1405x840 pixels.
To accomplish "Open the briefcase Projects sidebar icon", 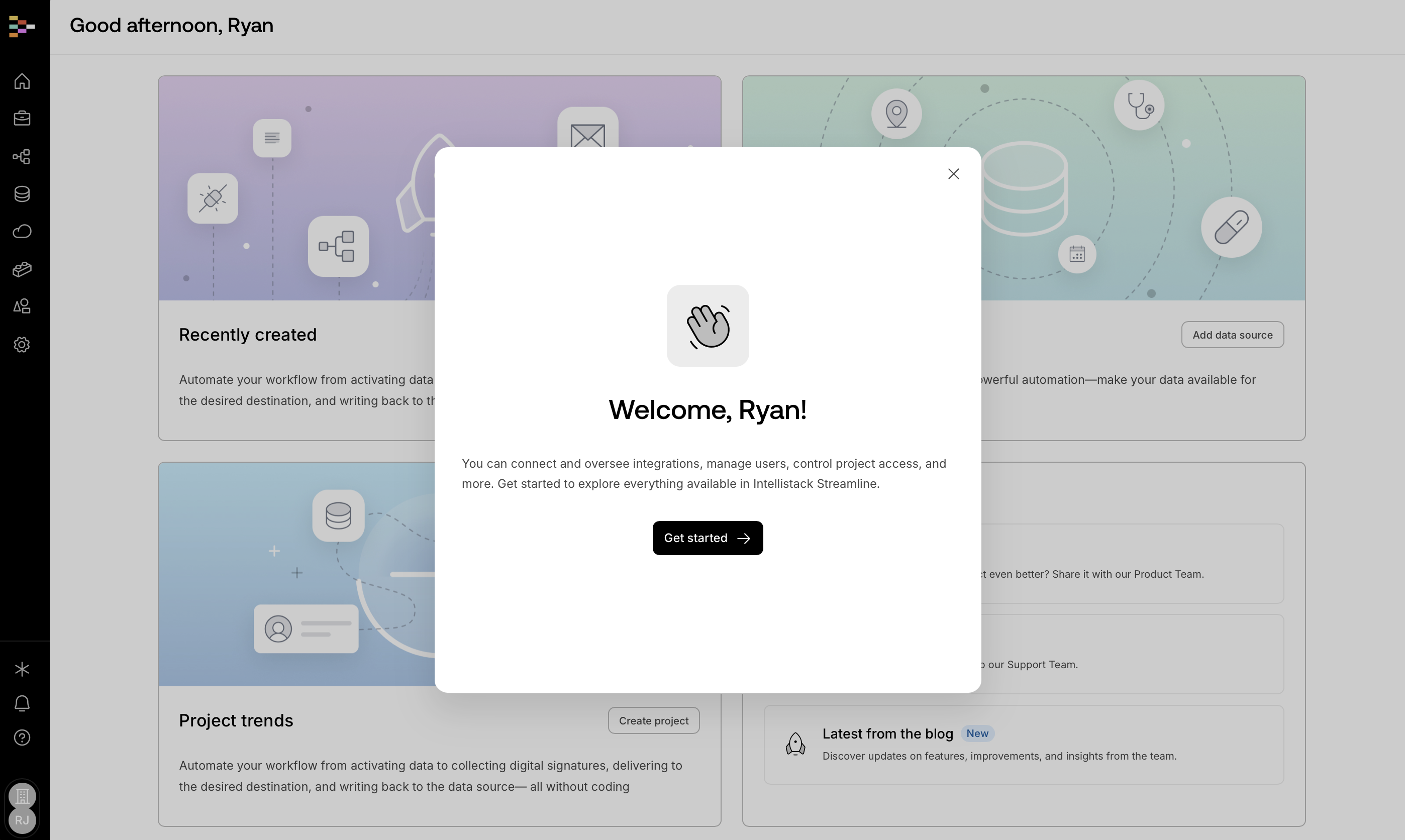I will pos(22,118).
